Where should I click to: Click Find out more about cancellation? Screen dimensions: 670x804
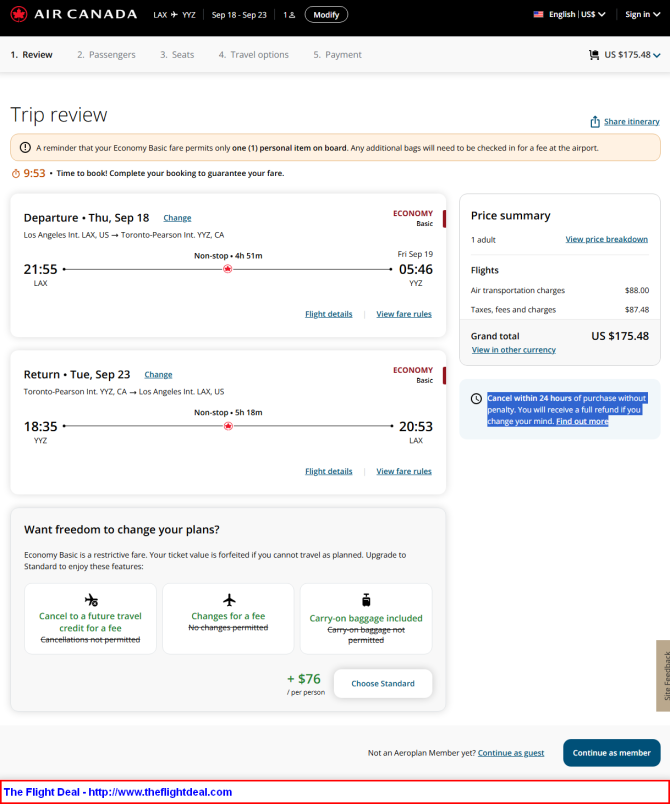(x=582, y=421)
